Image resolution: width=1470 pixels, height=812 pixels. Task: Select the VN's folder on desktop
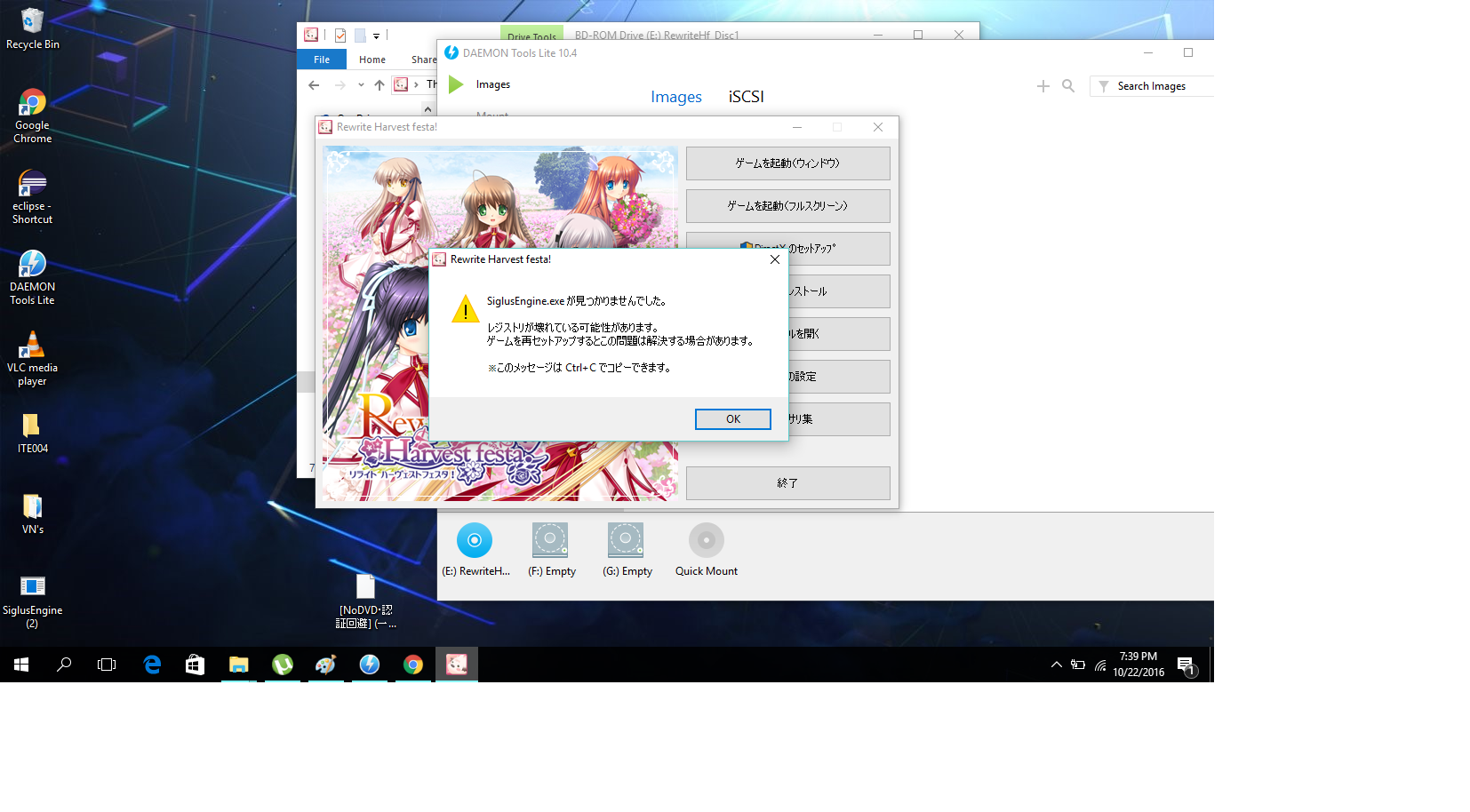click(x=32, y=513)
